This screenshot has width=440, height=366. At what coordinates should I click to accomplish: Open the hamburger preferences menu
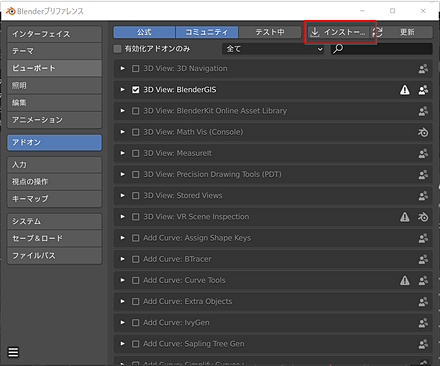(x=13, y=352)
